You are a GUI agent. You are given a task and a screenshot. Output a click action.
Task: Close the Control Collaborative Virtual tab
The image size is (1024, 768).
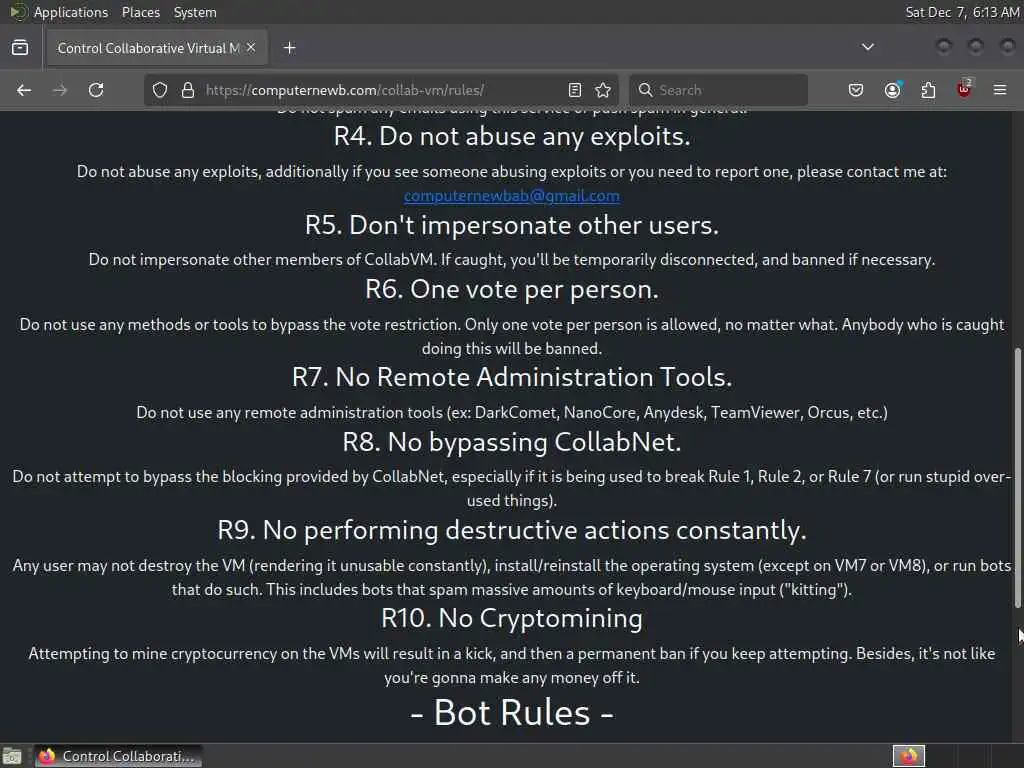(x=251, y=48)
